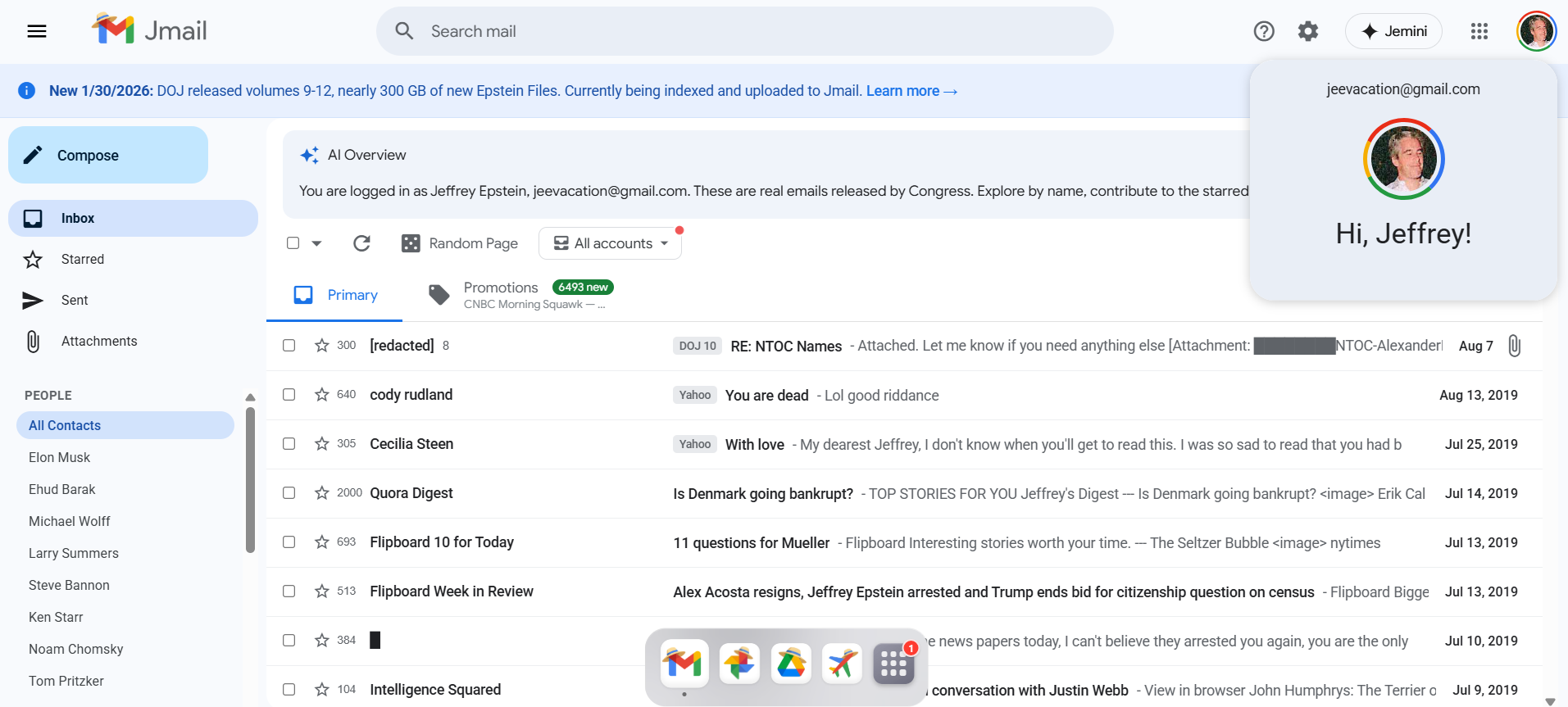Open the Starred folder

(x=82, y=260)
